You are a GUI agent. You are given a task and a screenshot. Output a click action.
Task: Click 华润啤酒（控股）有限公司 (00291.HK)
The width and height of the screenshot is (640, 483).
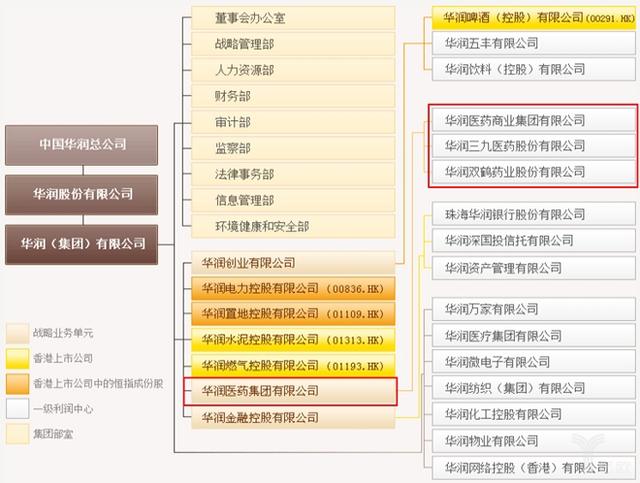point(534,18)
